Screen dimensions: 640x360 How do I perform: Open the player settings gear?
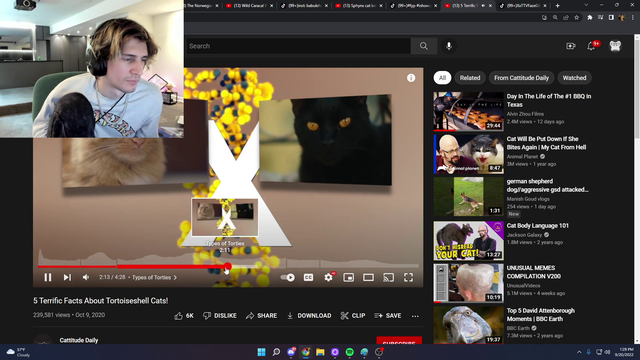pos(328,278)
